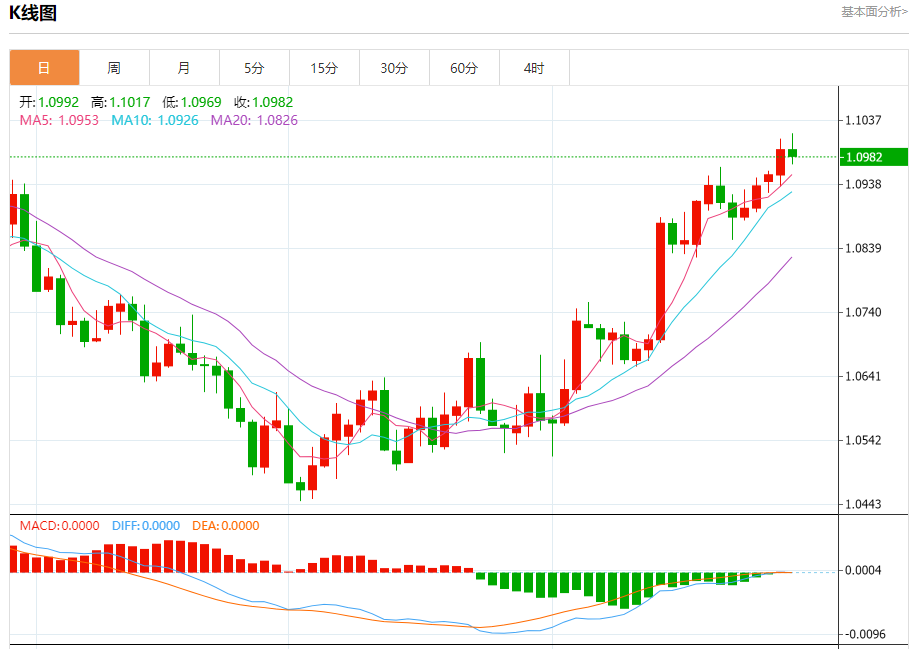Click the MA10 1.0926 legend label

[155, 120]
